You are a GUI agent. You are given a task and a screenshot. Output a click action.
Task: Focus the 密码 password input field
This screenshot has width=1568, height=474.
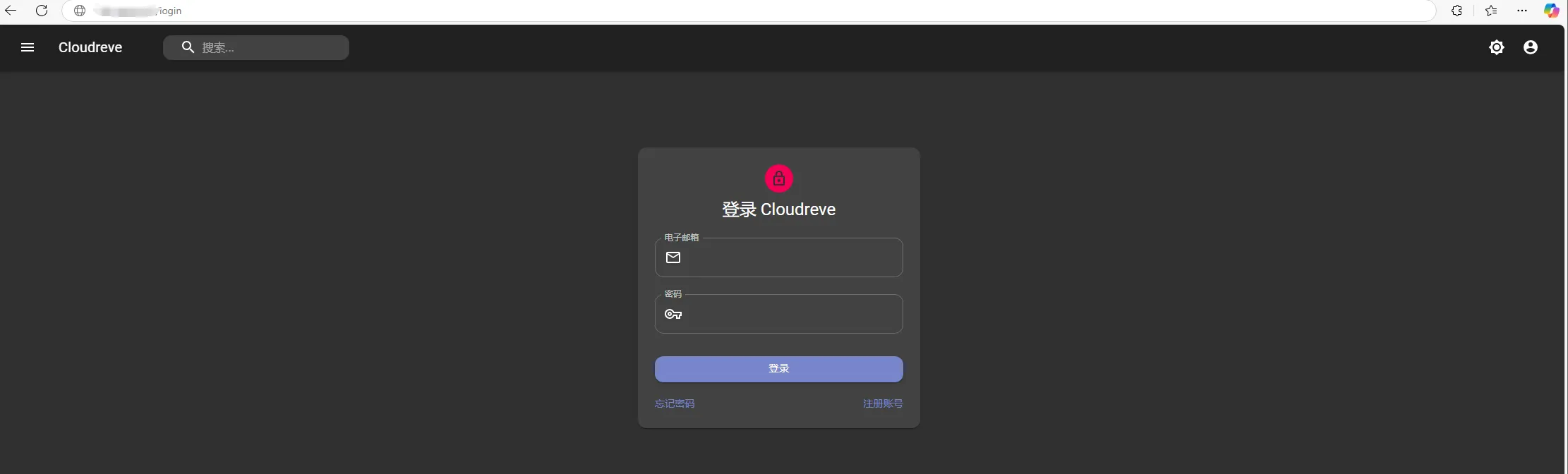779,314
